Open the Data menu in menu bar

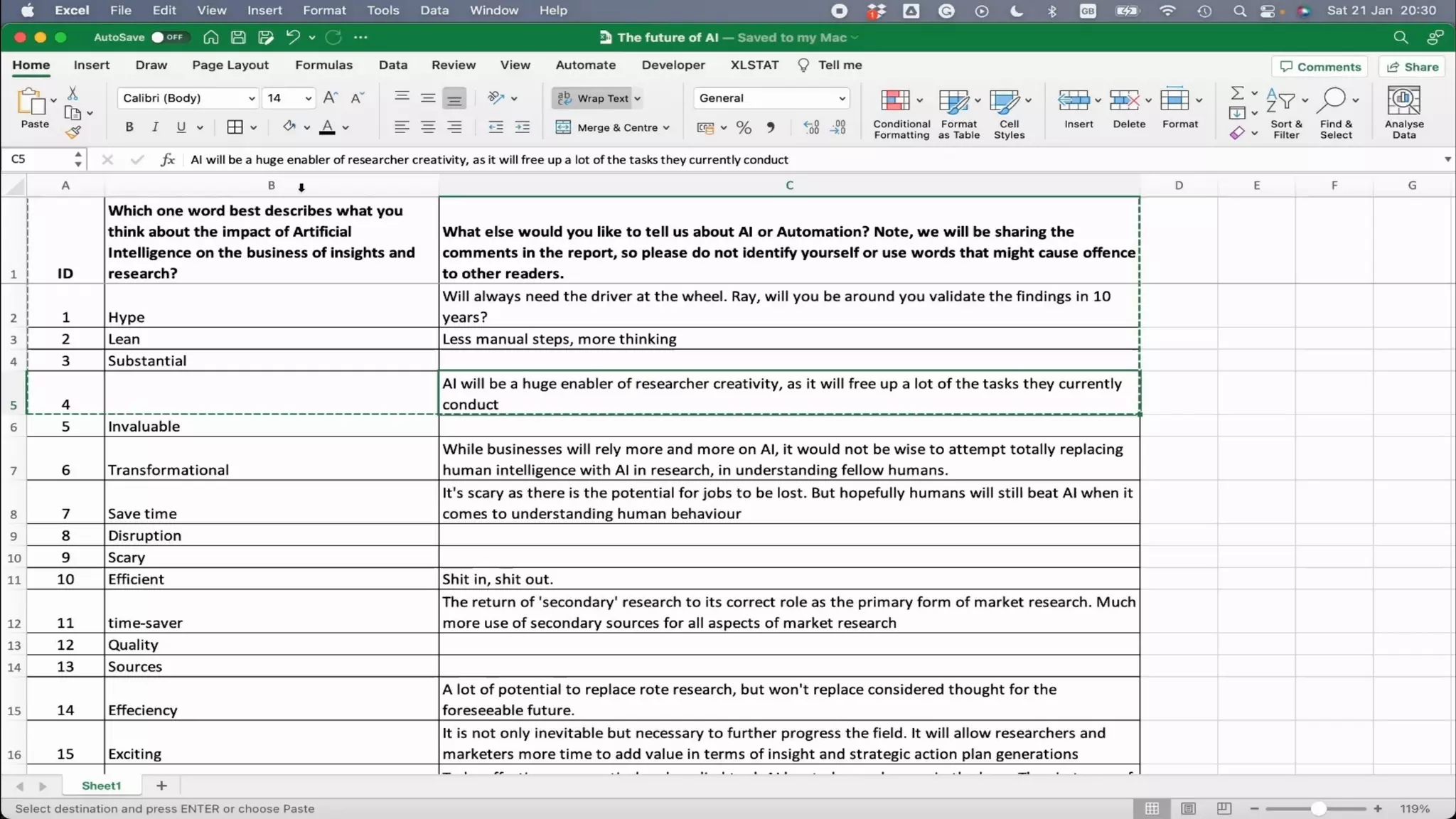[434, 11]
